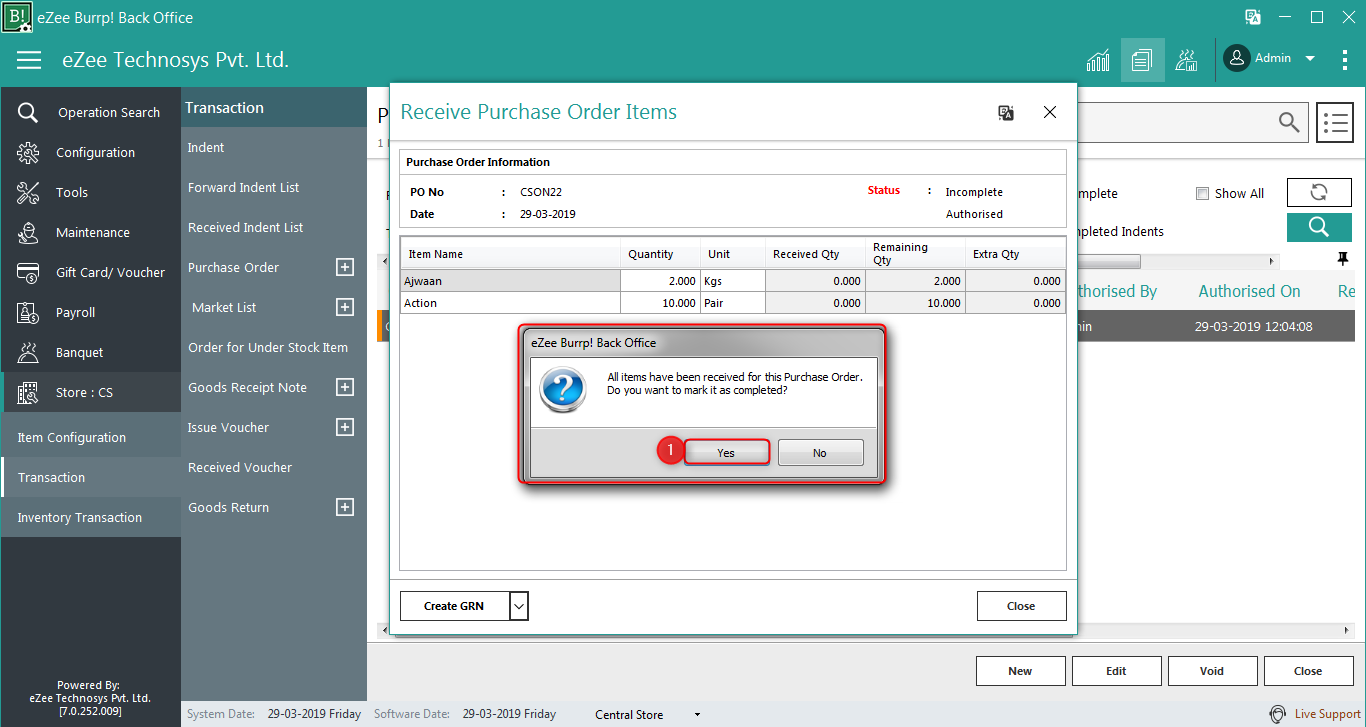Click the eZee Burrp! app logo
This screenshot has width=1366, height=727.
click(x=18, y=17)
